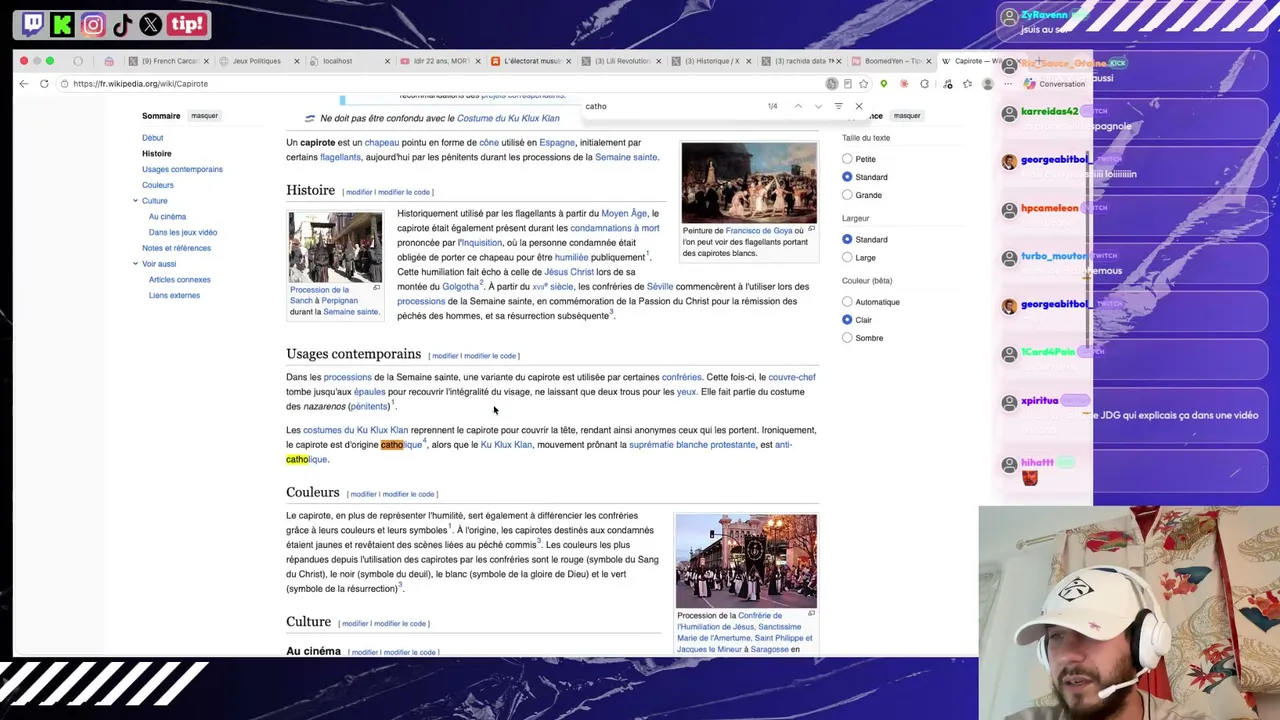Jump to next find result for catho
The height and width of the screenshot is (720, 1280).
[818, 106]
